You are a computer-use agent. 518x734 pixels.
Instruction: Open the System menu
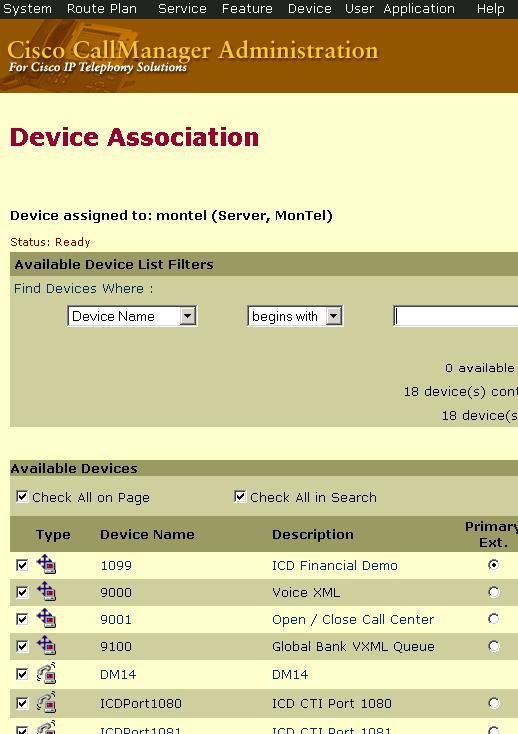27,8
